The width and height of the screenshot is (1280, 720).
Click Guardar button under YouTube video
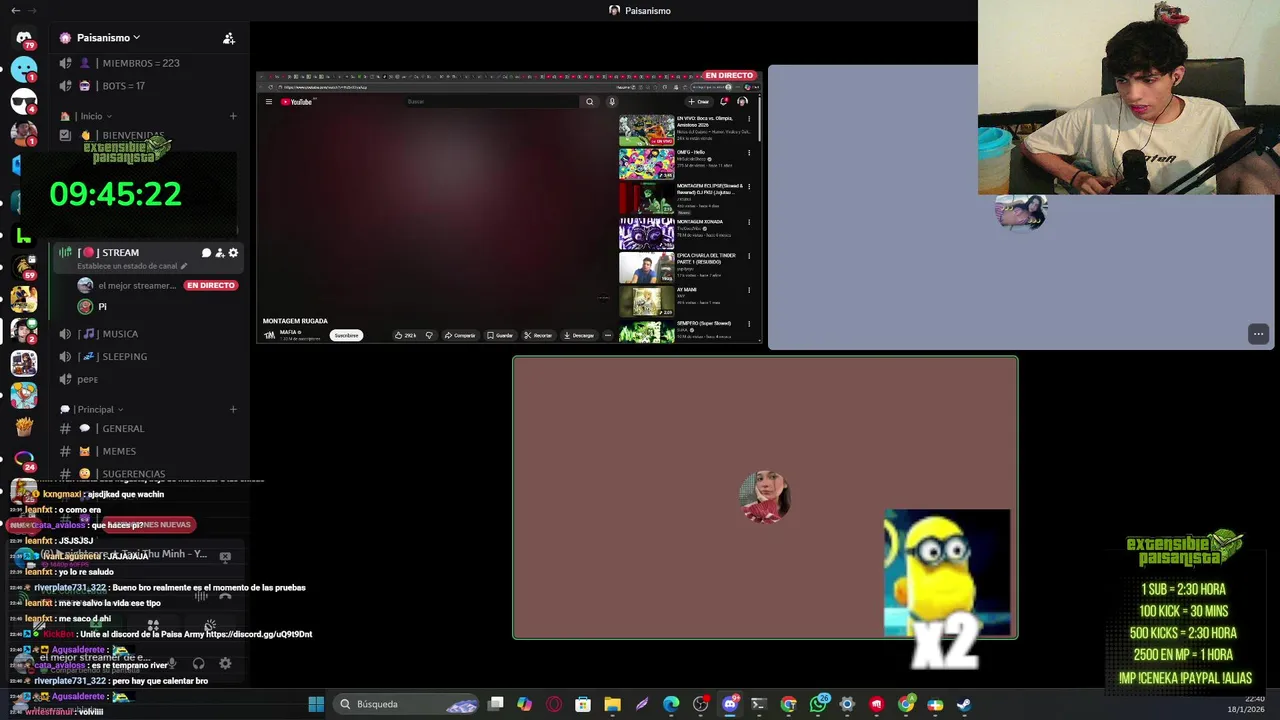(x=500, y=335)
